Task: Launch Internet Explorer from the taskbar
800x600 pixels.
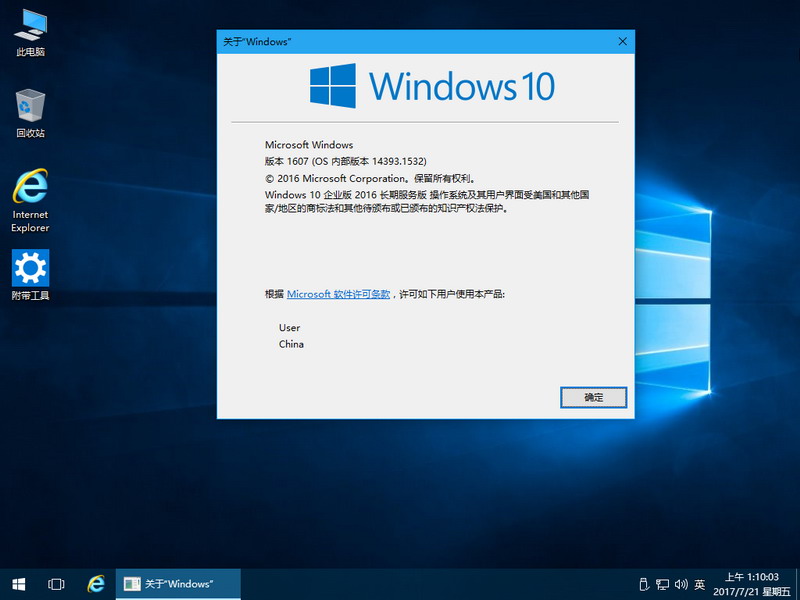Action: (95, 584)
